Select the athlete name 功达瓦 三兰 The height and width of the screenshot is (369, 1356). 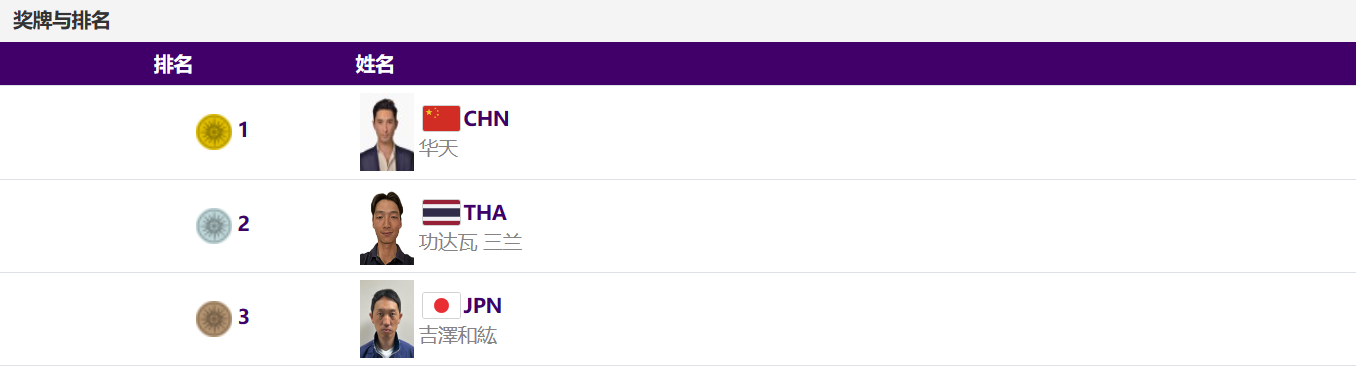[470, 242]
